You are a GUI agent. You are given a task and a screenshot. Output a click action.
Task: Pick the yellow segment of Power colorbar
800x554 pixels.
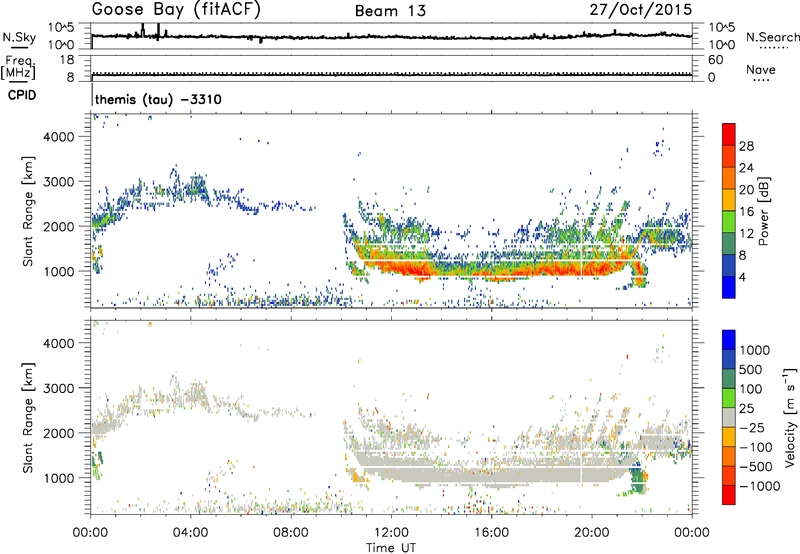pyautogui.click(x=729, y=199)
